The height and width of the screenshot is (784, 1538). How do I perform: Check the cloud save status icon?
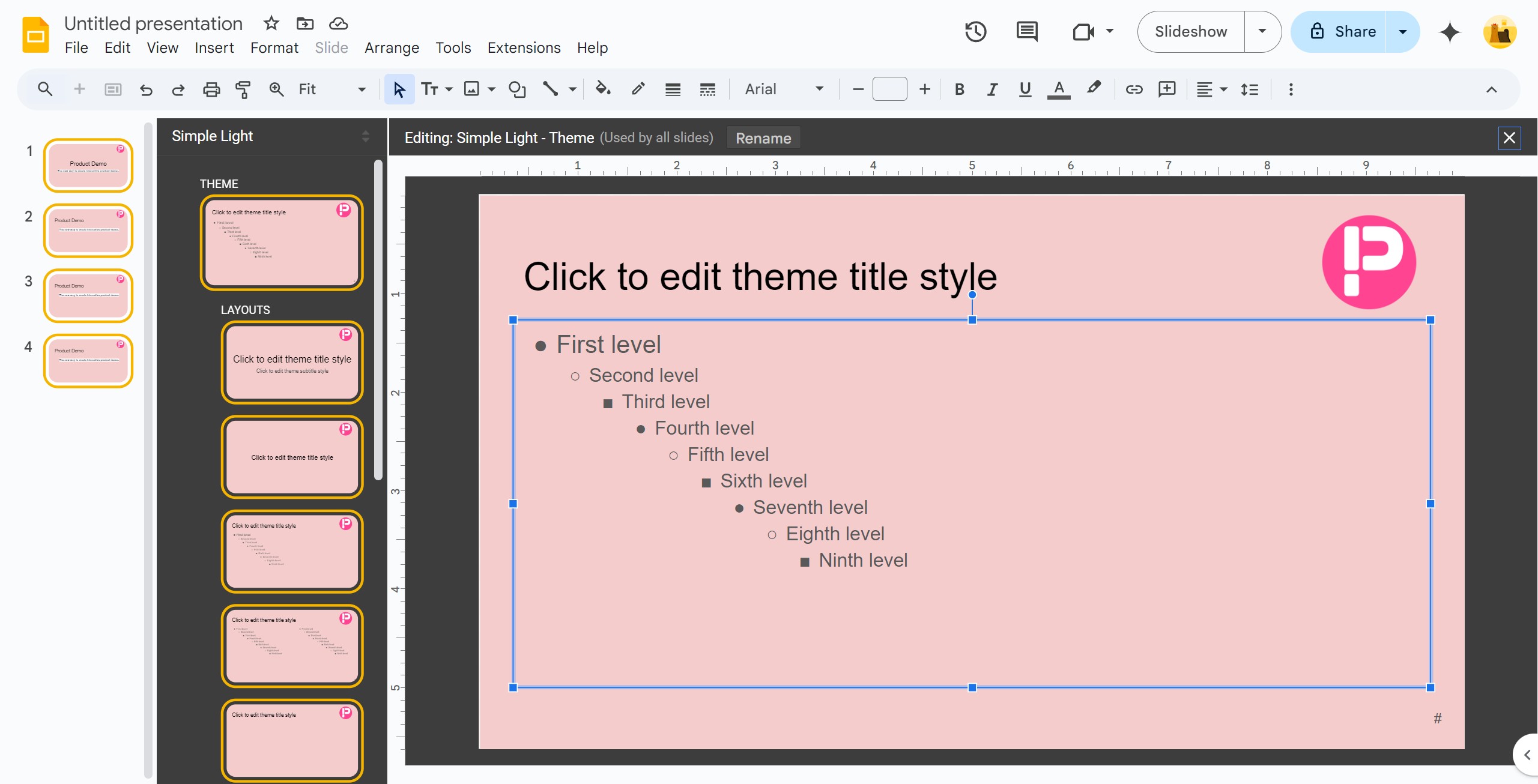[339, 23]
